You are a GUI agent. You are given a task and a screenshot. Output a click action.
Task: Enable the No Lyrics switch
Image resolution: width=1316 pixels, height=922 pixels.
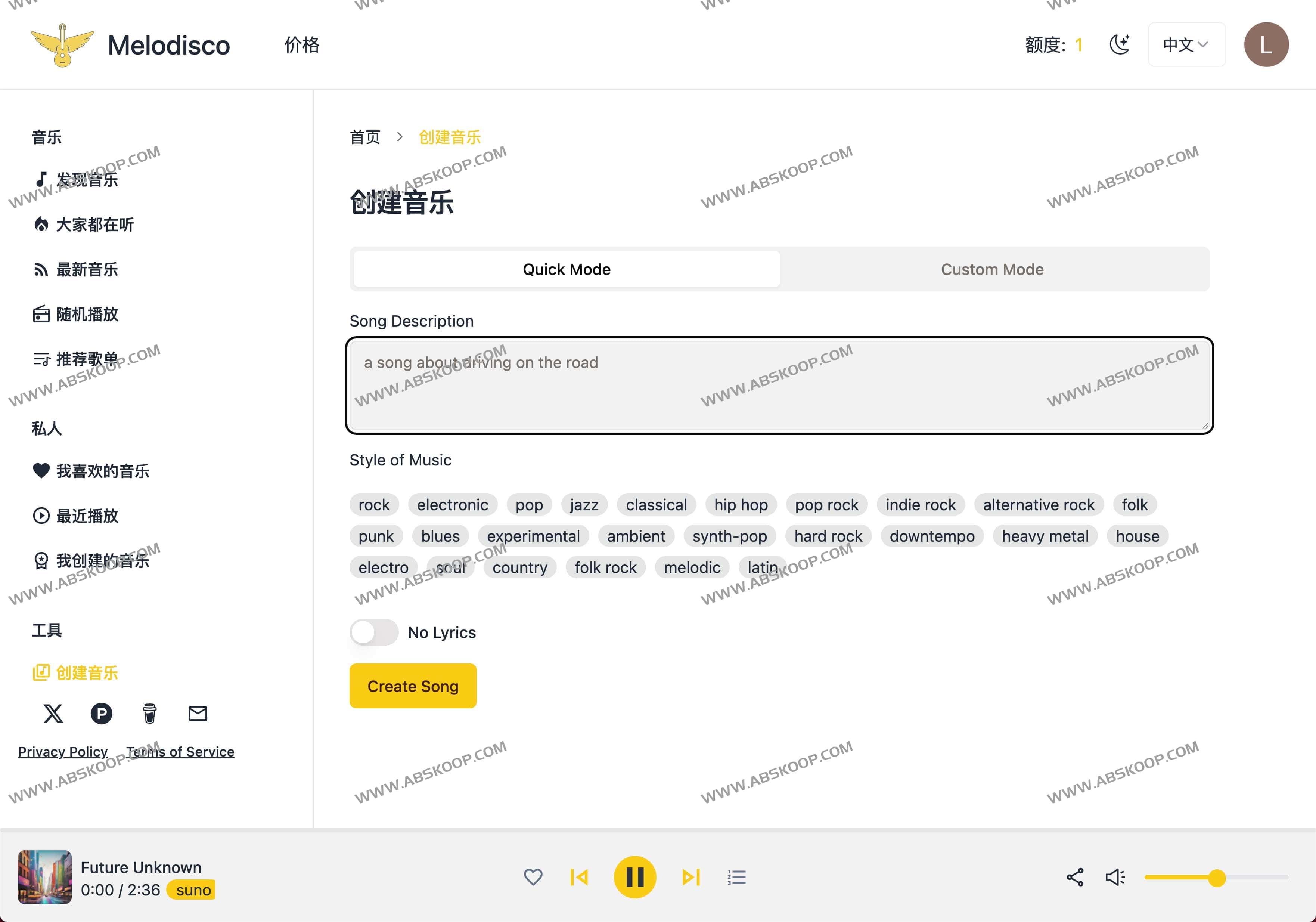(374, 632)
